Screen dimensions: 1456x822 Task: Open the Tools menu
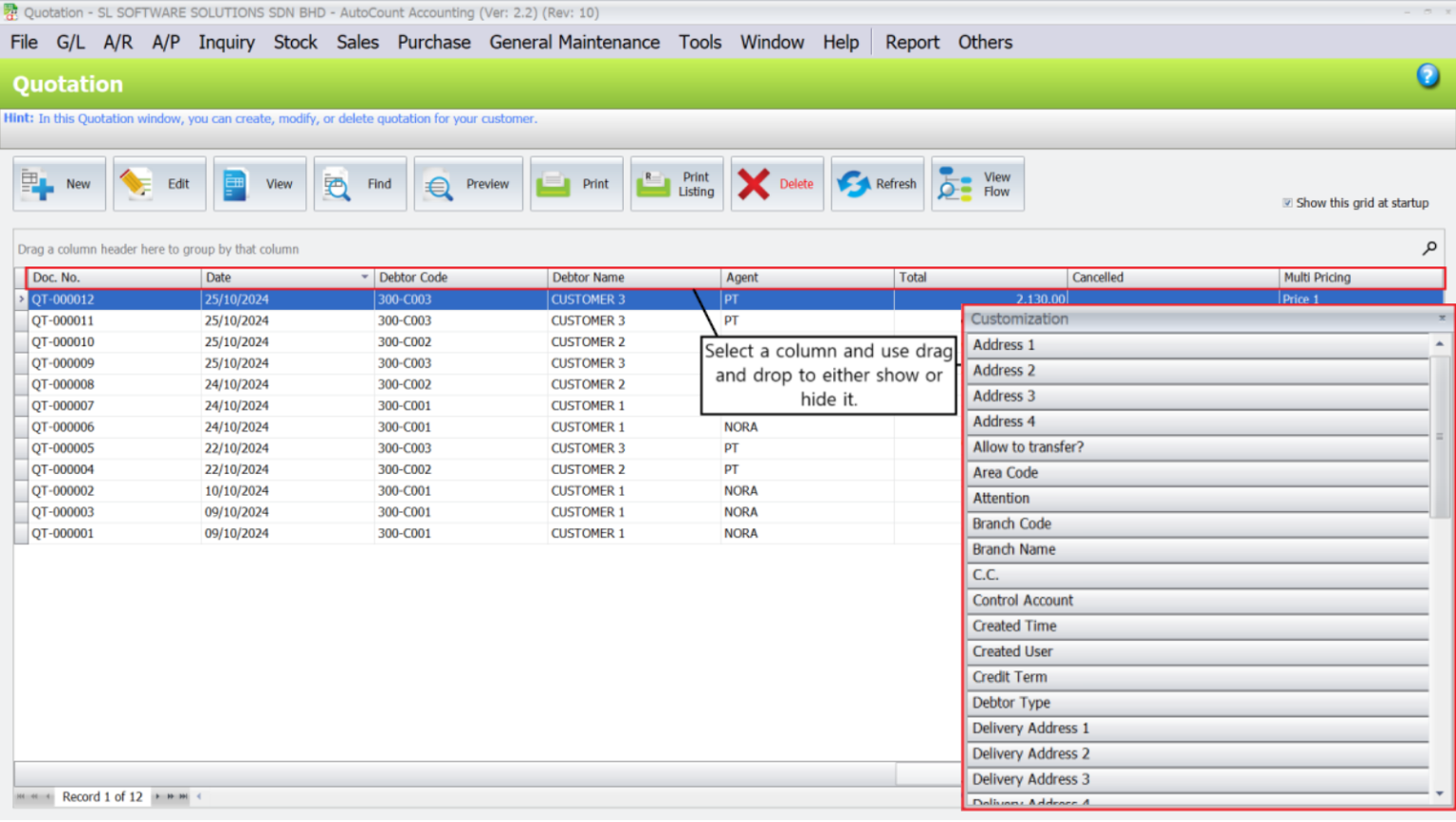point(700,43)
